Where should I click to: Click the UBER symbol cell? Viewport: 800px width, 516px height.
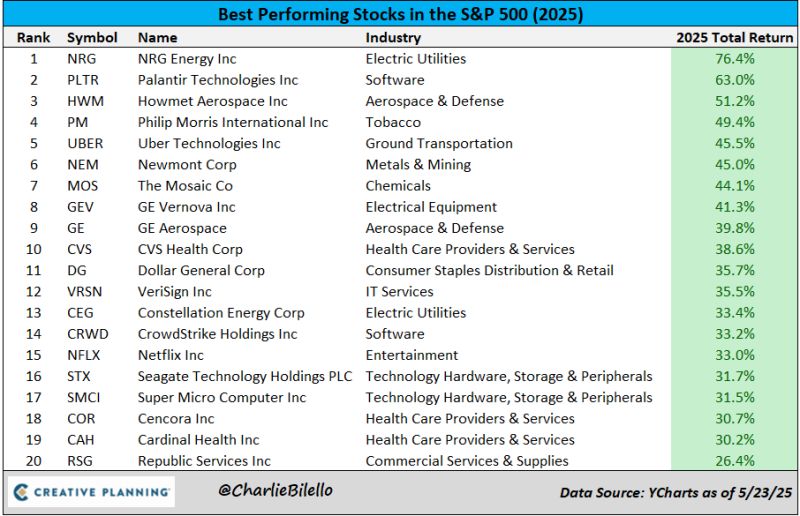pyautogui.click(x=85, y=143)
